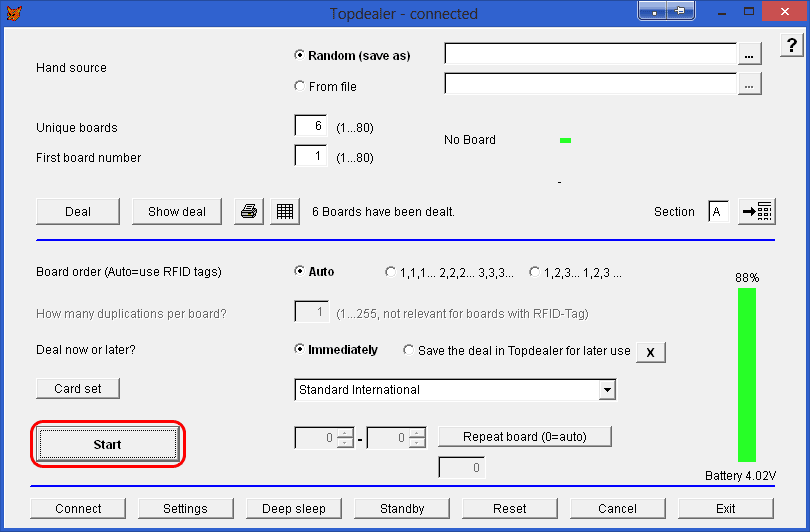Select Immediately deal option
Image resolution: width=810 pixels, height=532 pixels.
336,350
